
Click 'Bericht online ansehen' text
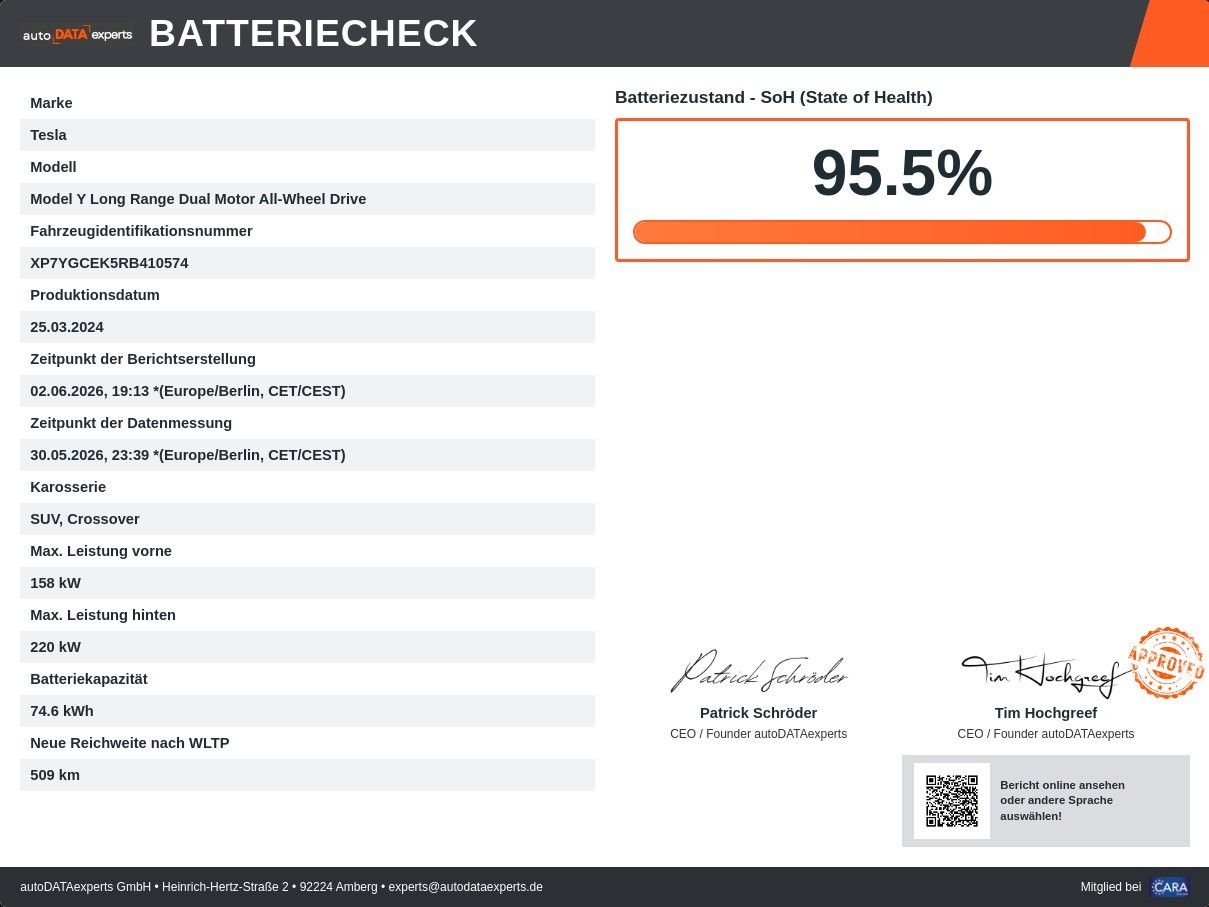[x=1062, y=785]
